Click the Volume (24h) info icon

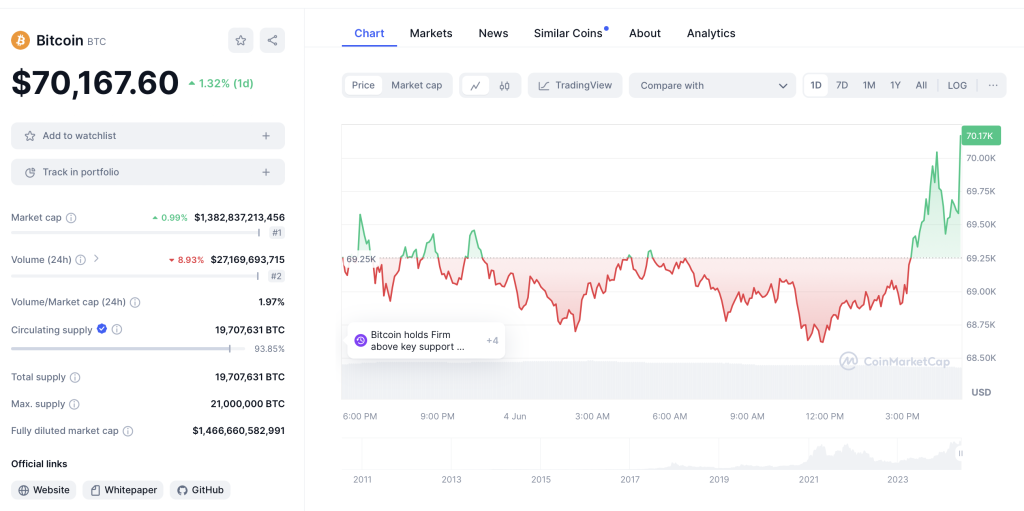click(x=80, y=259)
